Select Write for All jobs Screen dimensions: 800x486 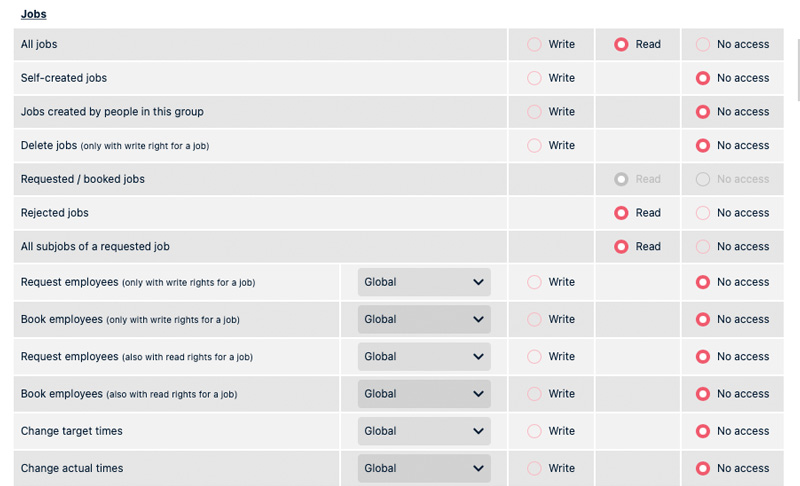point(535,44)
